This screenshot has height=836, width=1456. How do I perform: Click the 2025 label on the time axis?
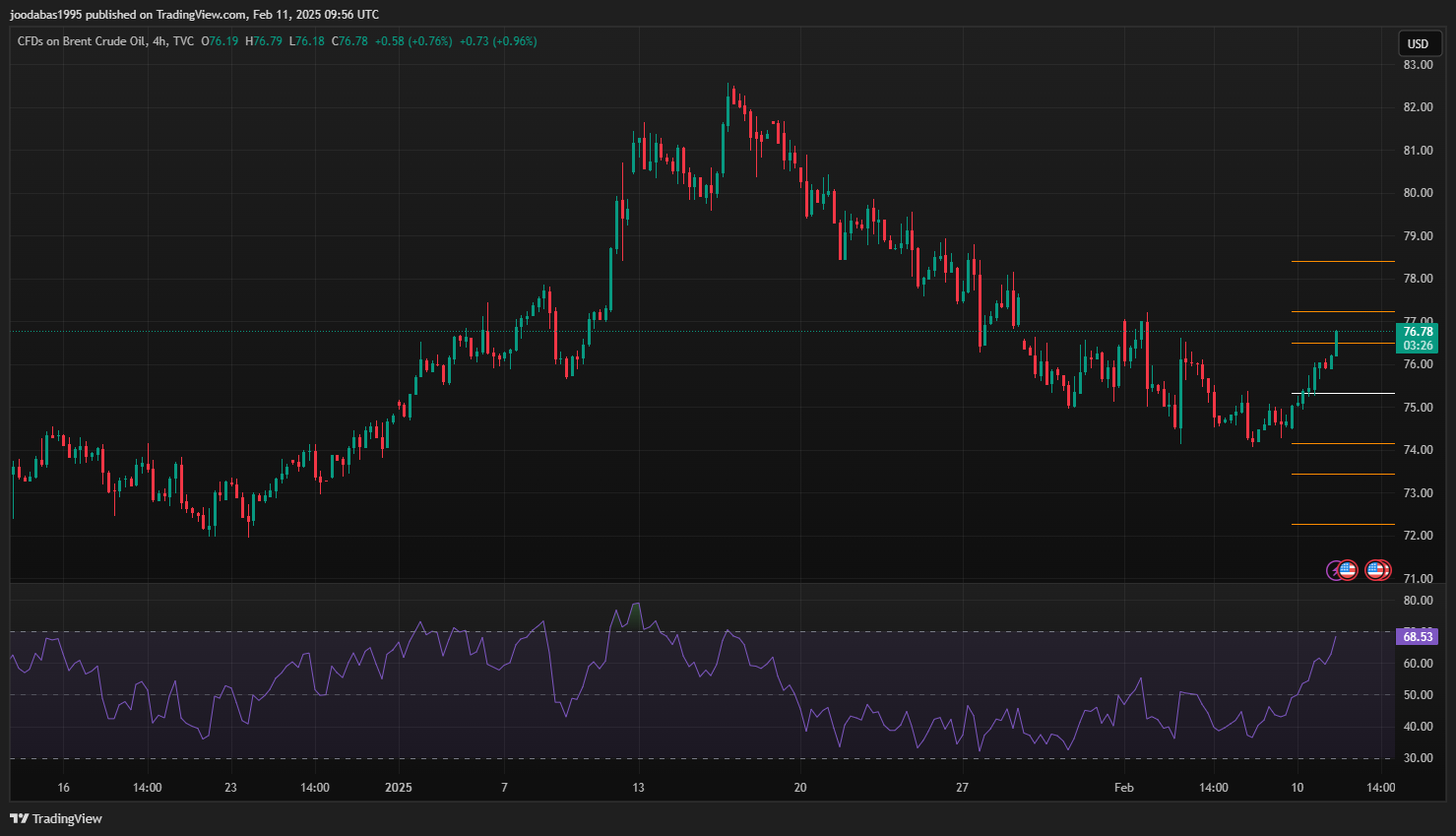pyautogui.click(x=399, y=788)
